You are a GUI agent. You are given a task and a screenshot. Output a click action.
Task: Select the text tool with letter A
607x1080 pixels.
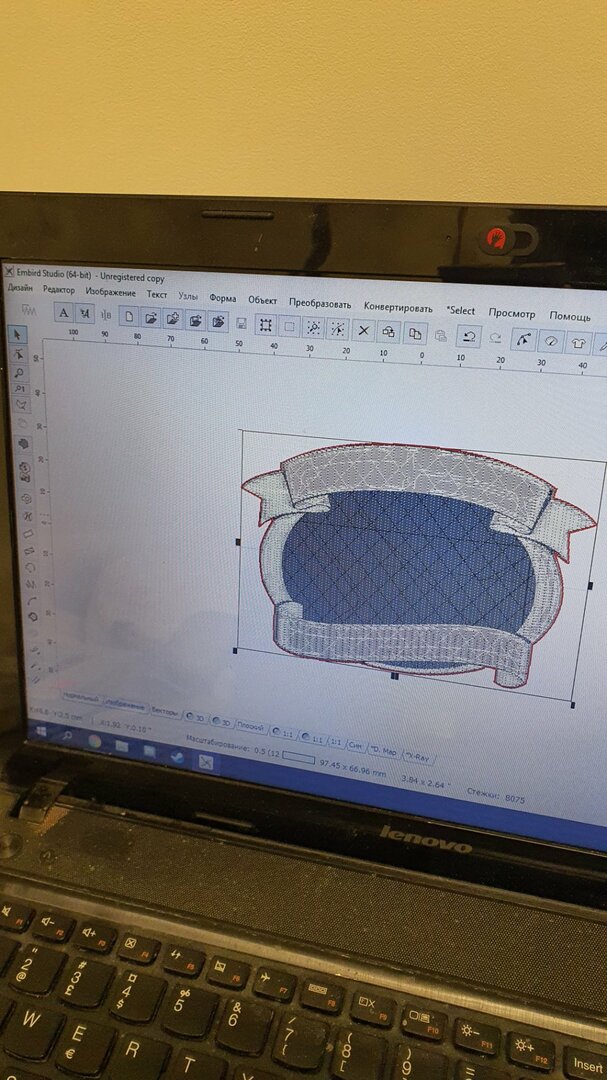pyautogui.click(x=63, y=313)
